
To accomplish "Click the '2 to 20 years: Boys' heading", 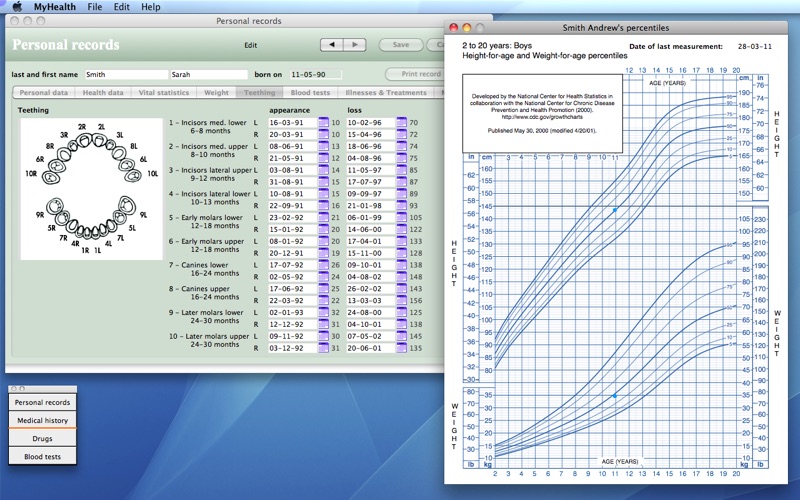I will click(497, 45).
